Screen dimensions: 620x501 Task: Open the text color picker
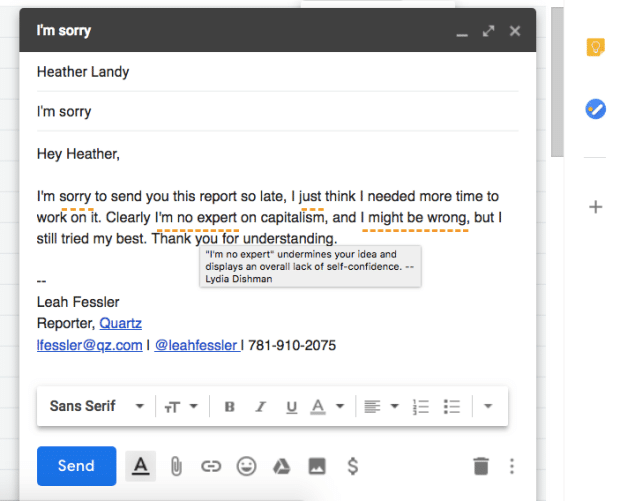326,406
